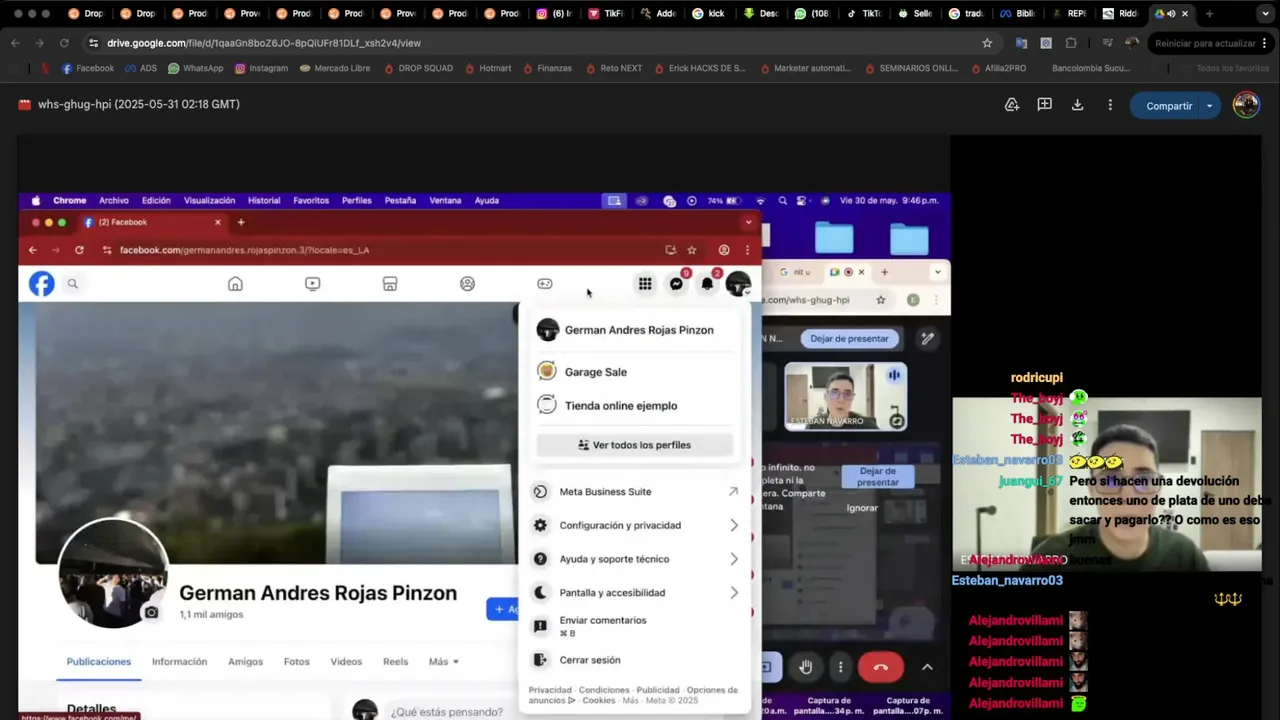Screen dimensions: 1280x720
Task: Click ¿Qué estás pensando? post box
Action: (x=447, y=712)
